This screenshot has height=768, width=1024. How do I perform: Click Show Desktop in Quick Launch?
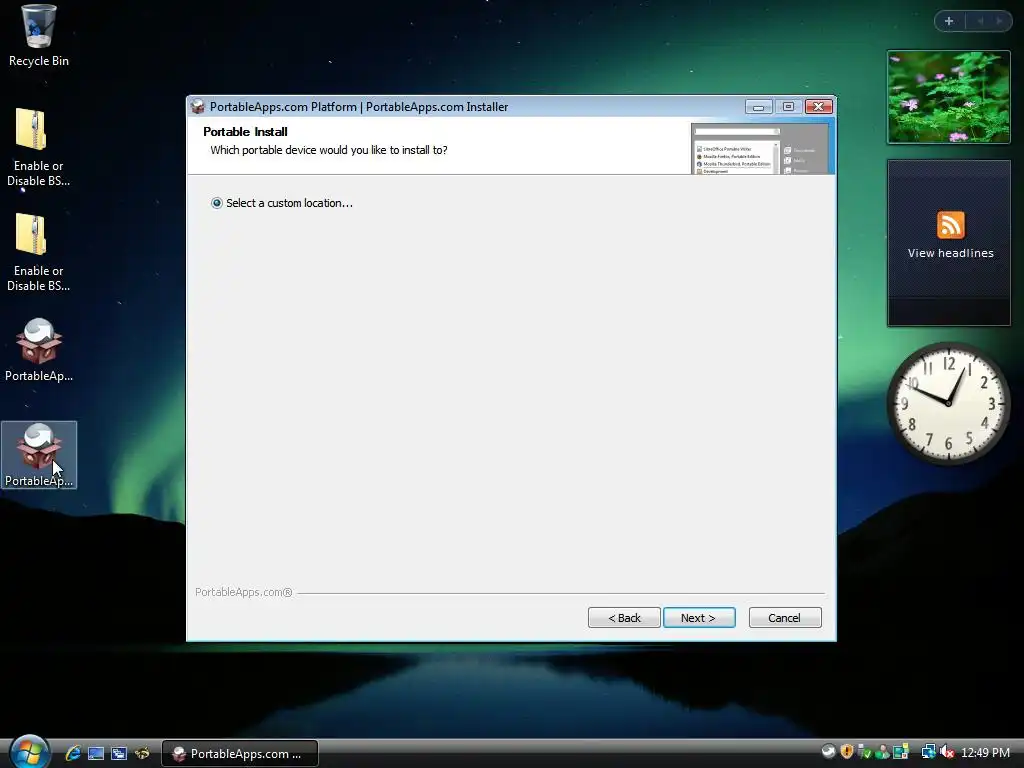[96, 753]
